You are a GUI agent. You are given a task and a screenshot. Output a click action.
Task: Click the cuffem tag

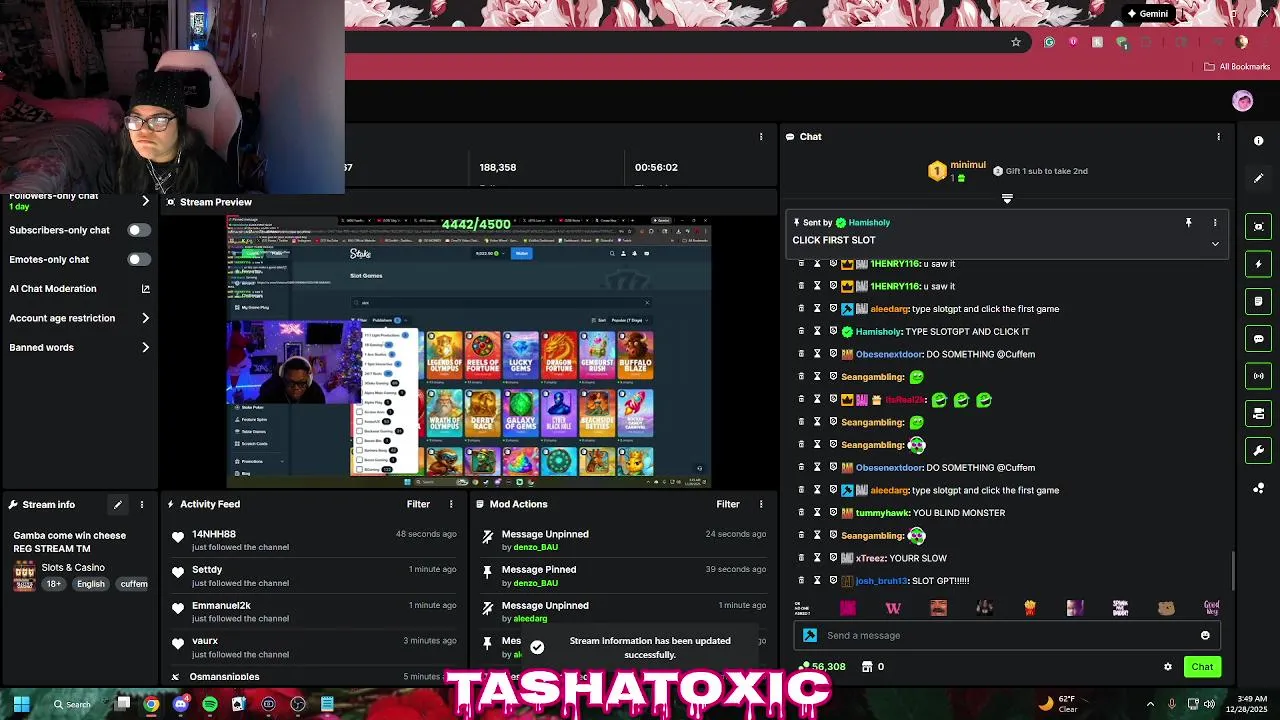133,584
